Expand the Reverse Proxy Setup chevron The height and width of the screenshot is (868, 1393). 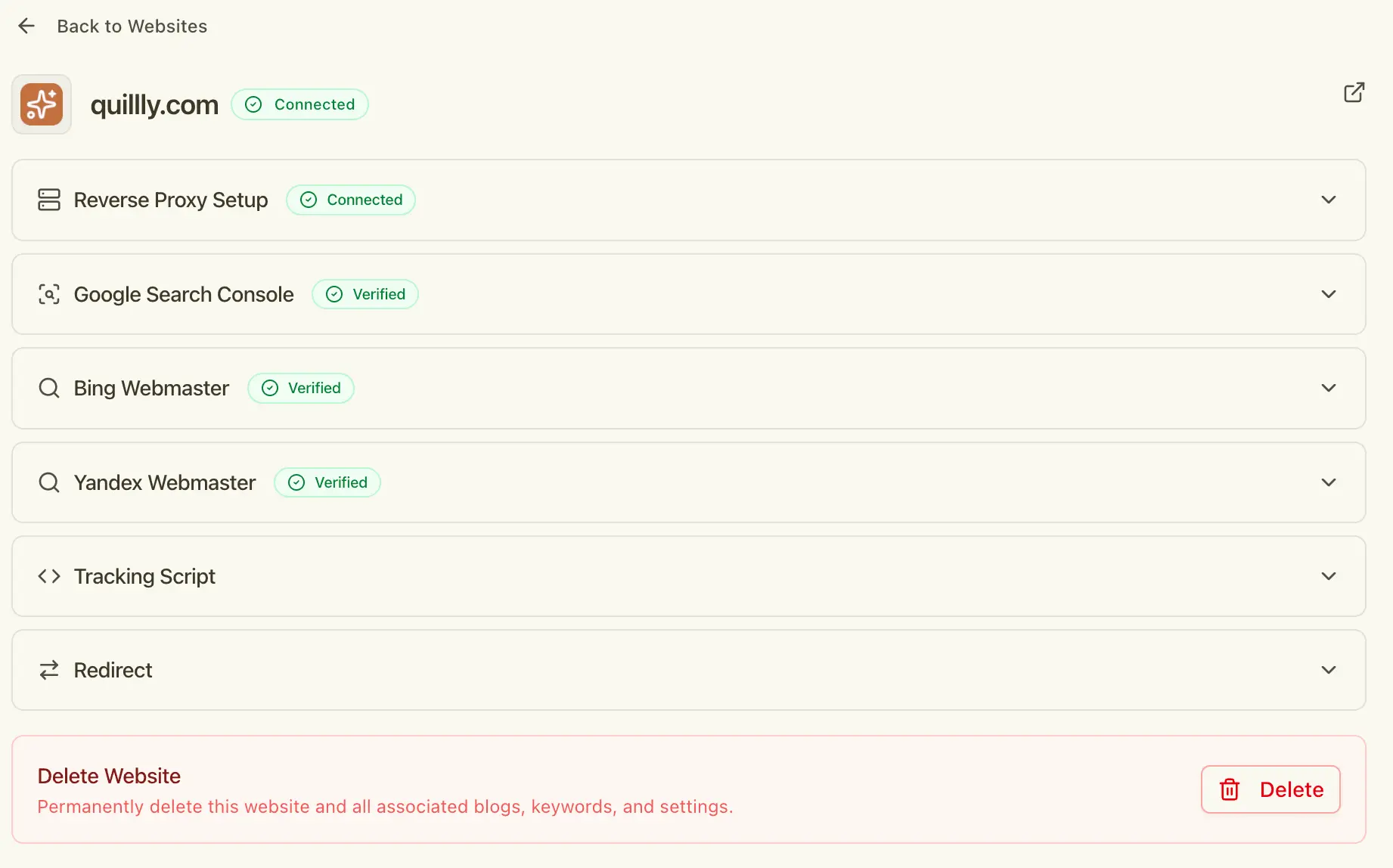click(x=1328, y=200)
